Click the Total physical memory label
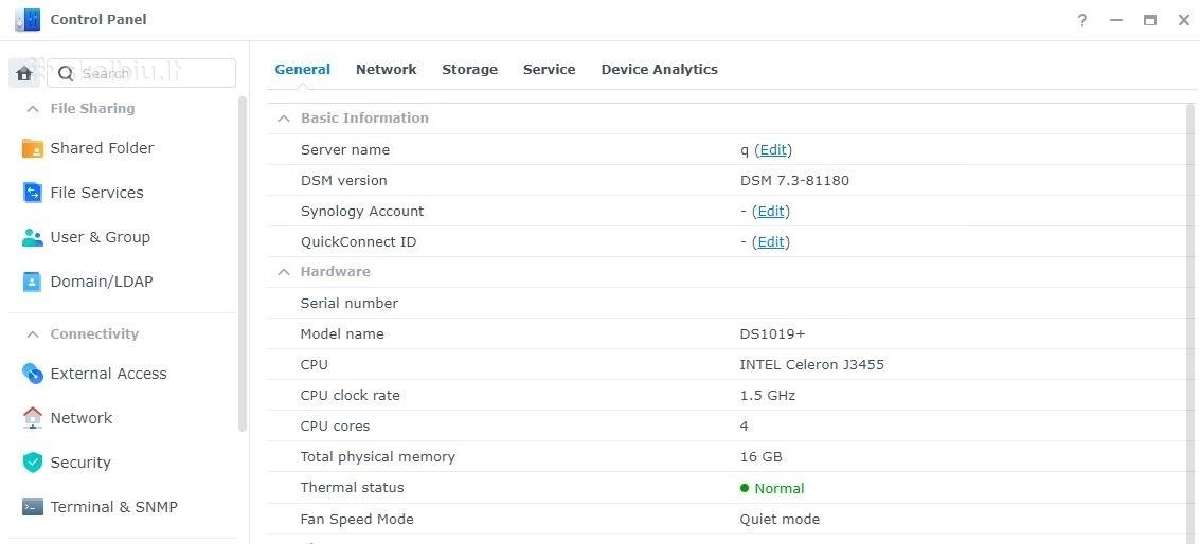1200x544 pixels. (377, 457)
